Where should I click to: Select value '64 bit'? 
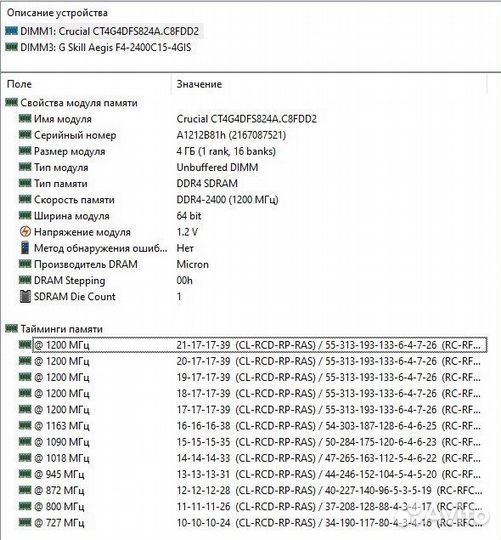click(x=189, y=216)
